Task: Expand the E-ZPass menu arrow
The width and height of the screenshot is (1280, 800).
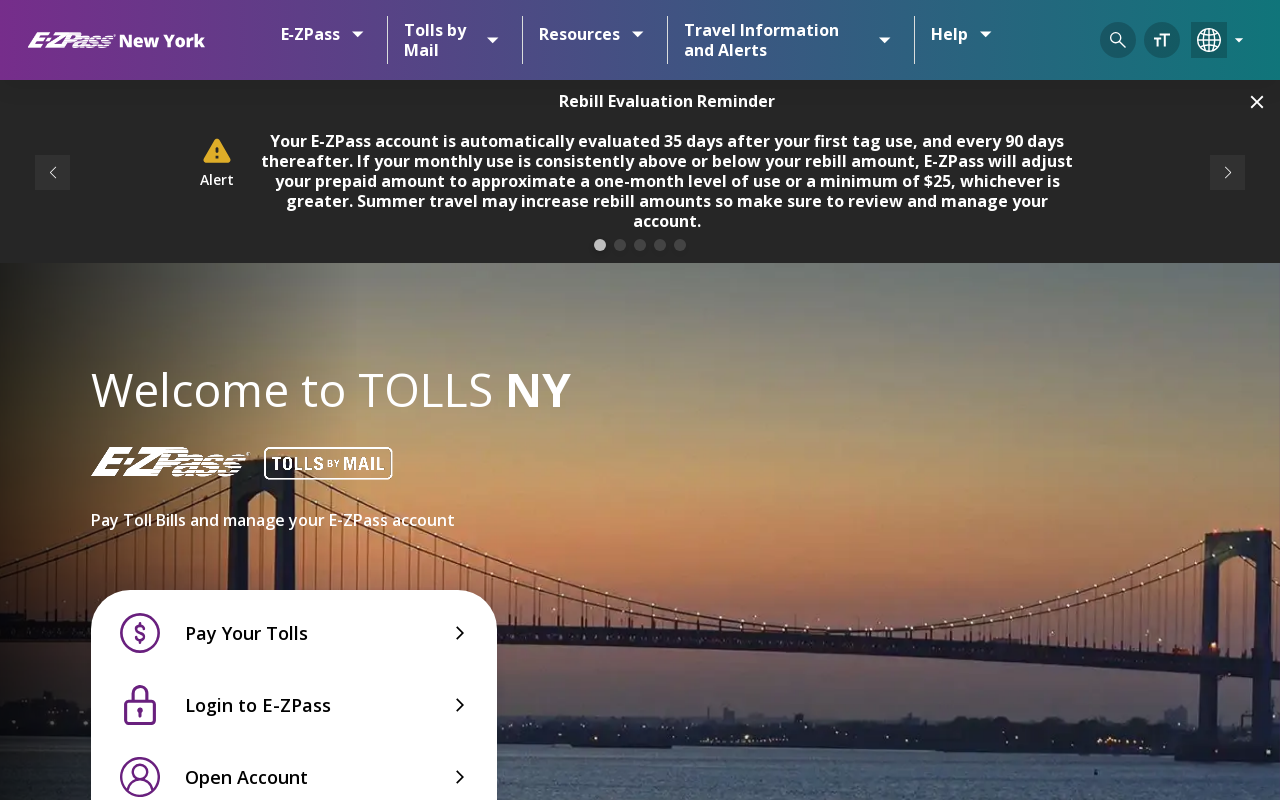Action: pos(357,34)
